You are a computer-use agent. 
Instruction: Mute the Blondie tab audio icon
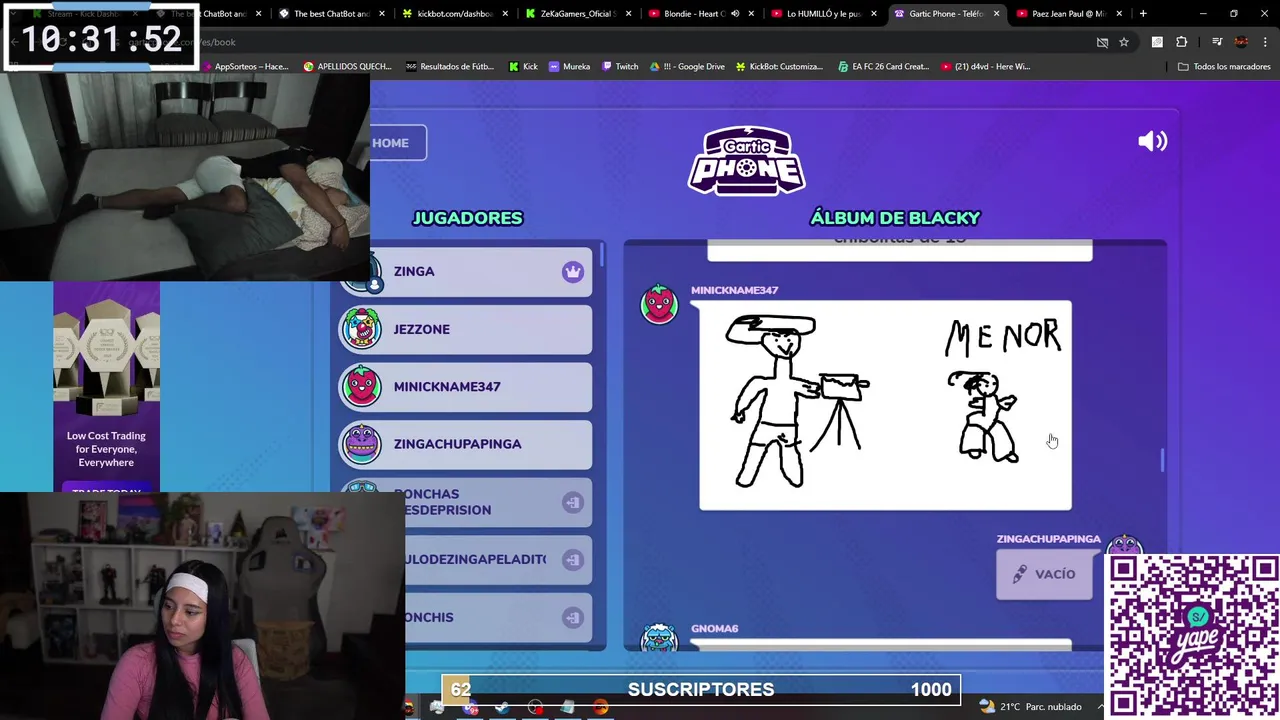tap(735, 14)
